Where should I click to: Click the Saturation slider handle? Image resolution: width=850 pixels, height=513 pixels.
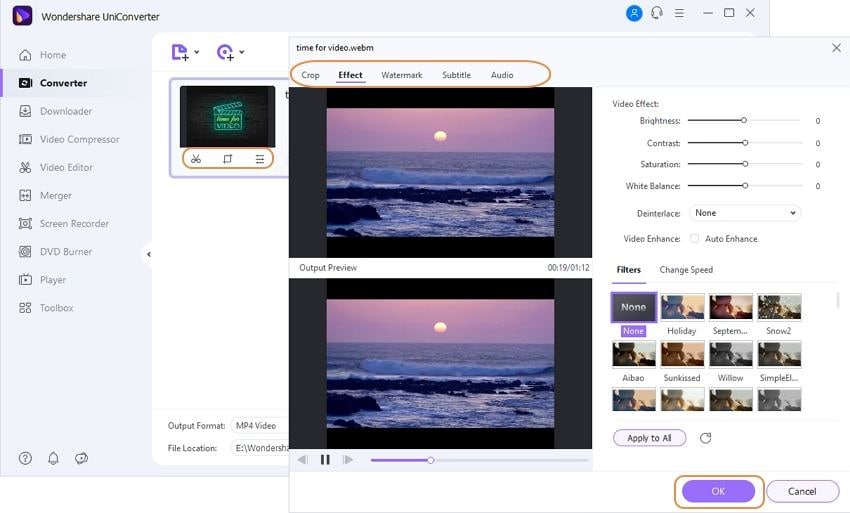pos(745,164)
